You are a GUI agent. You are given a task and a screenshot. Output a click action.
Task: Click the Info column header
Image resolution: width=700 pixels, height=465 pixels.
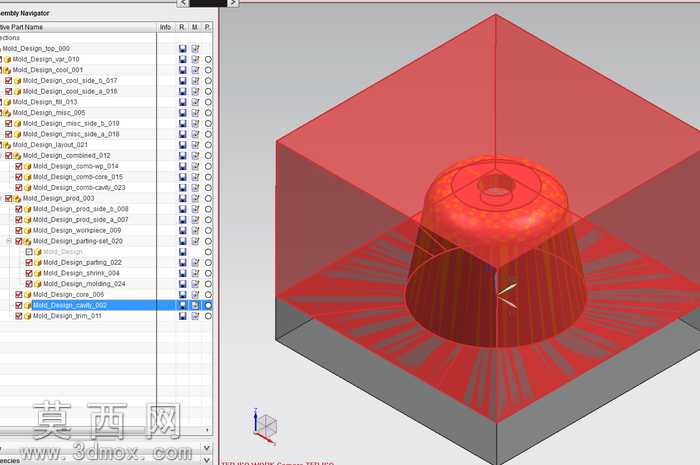(166, 27)
